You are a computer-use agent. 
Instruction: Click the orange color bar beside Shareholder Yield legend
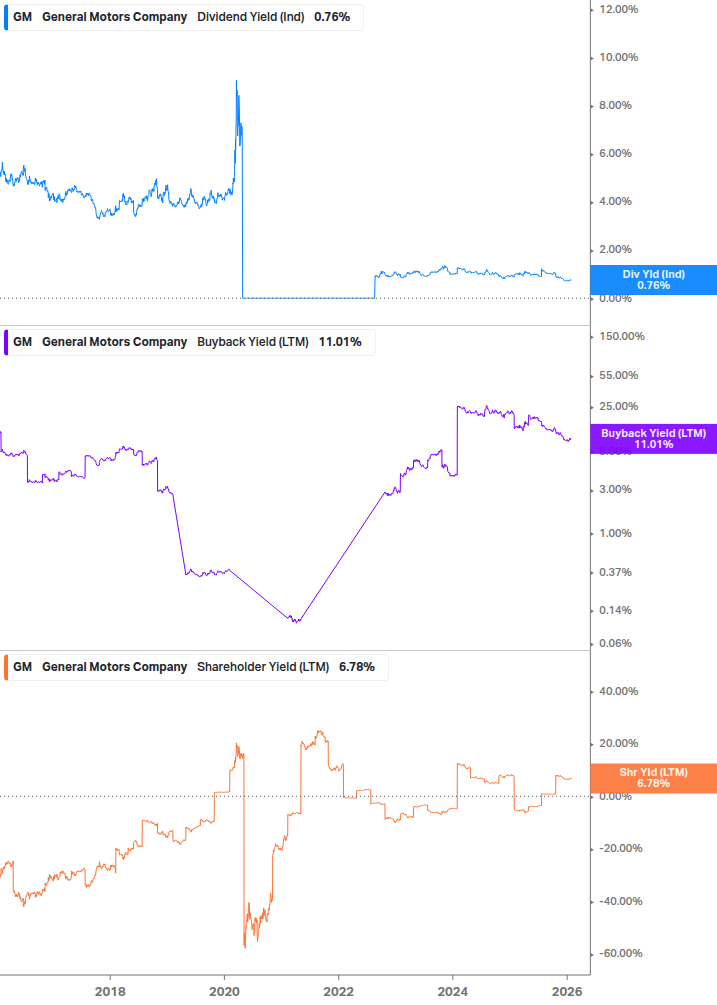click(x=6, y=666)
